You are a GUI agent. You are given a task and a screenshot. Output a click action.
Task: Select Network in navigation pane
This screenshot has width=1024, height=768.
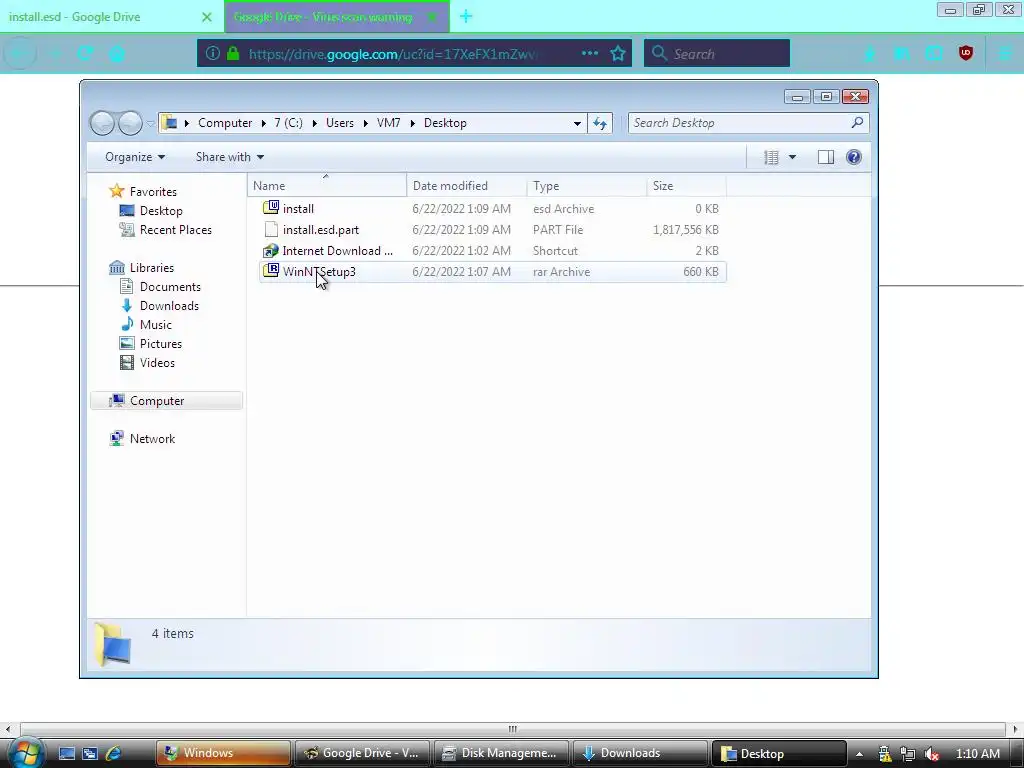[152, 438]
